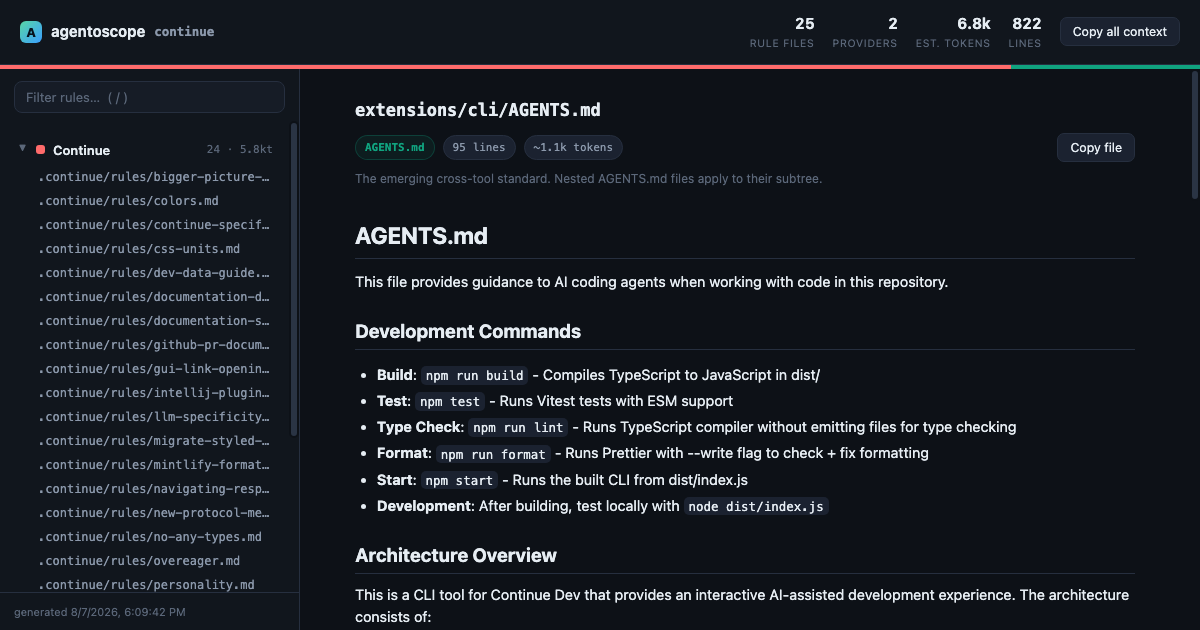The height and width of the screenshot is (630, 1200).
Task: Select .continue/rules/dev-data-guide rule
Action: [155, 273]
